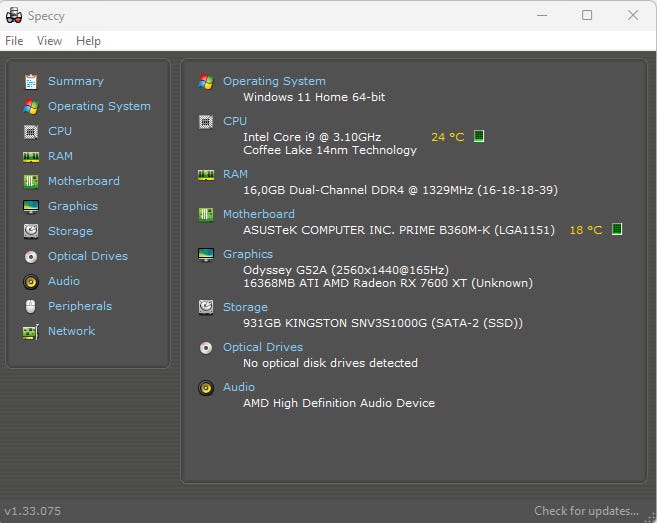
Task: Select Summary in the sidebar
Action: [x=75, y=81]
